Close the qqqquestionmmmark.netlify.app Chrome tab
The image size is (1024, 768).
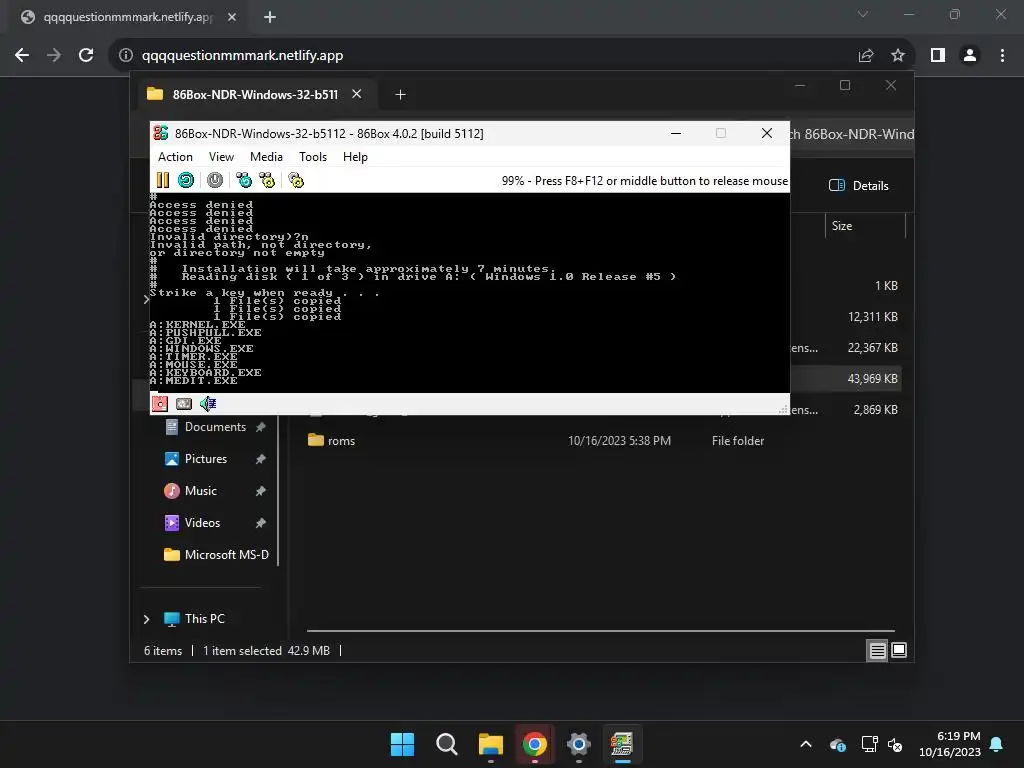click(232, 17)
